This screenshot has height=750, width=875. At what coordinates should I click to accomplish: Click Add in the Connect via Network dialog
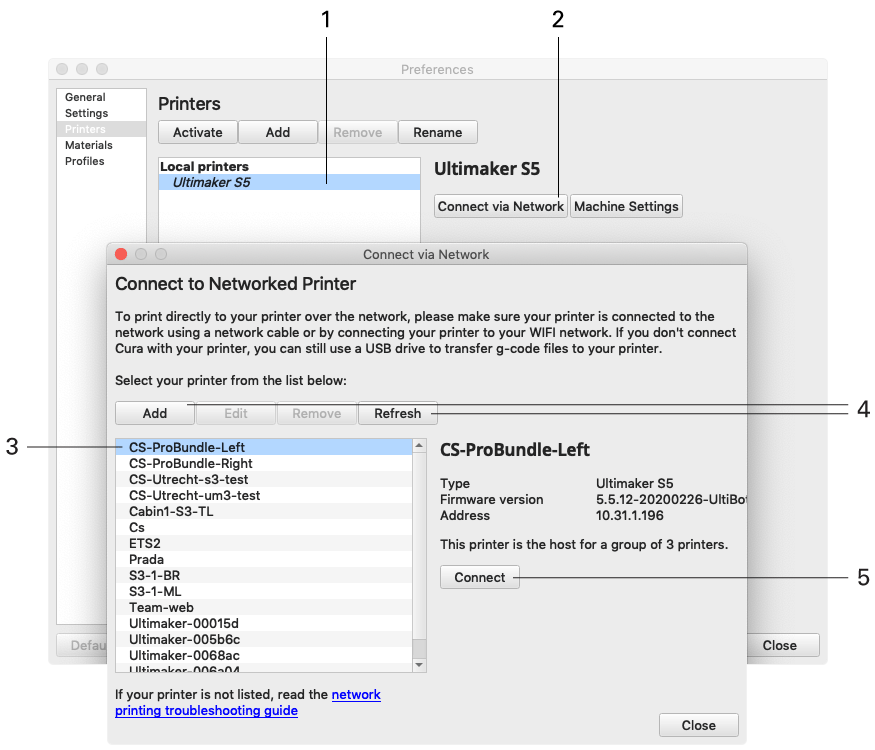coord(155,413)
